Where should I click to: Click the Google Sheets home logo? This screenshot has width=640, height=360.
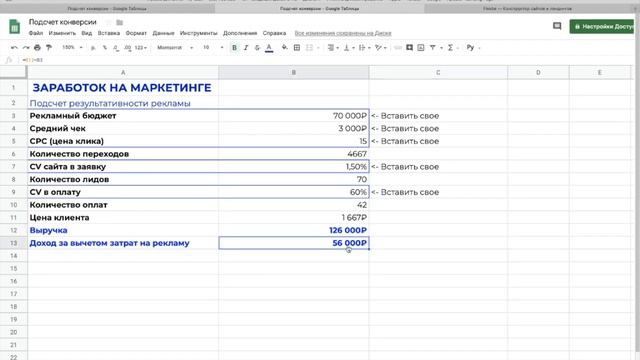tap(14, 27)
